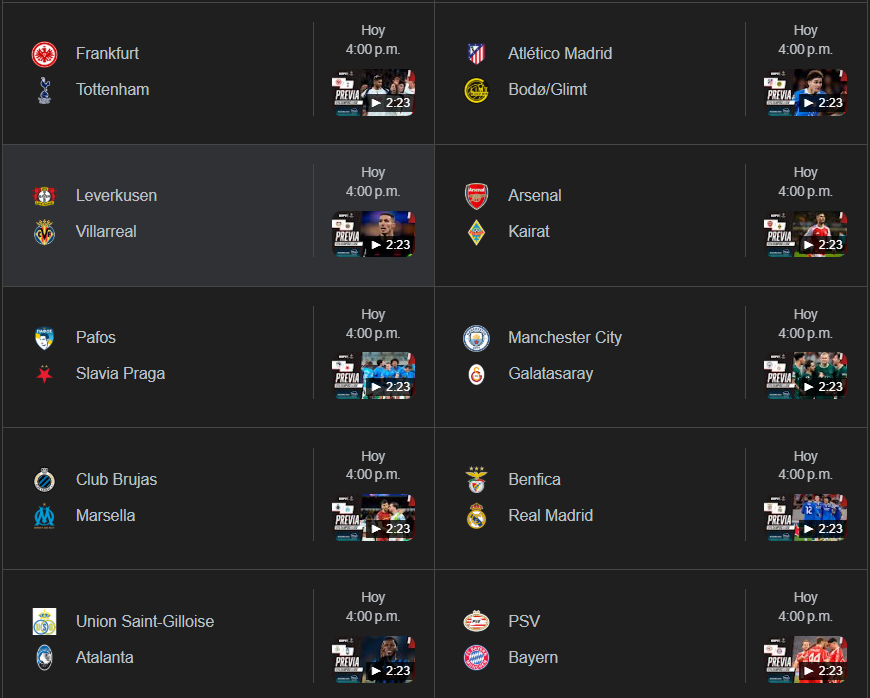Click the Tottenham club crest icon
The width and height of the screenshot is (870, 698).
(44, 90)
